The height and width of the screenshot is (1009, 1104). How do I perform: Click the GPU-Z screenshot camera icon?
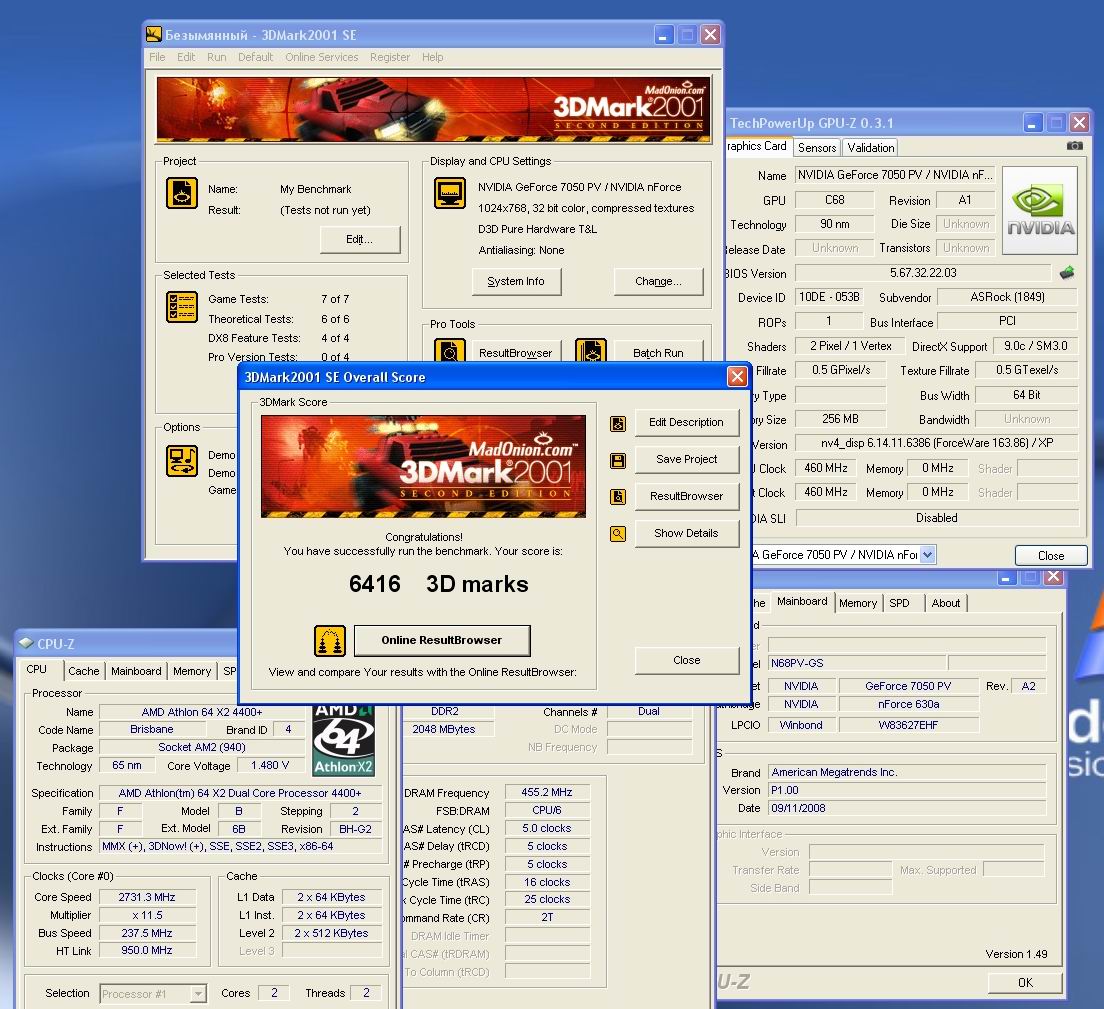click(x=1074, y=146)
